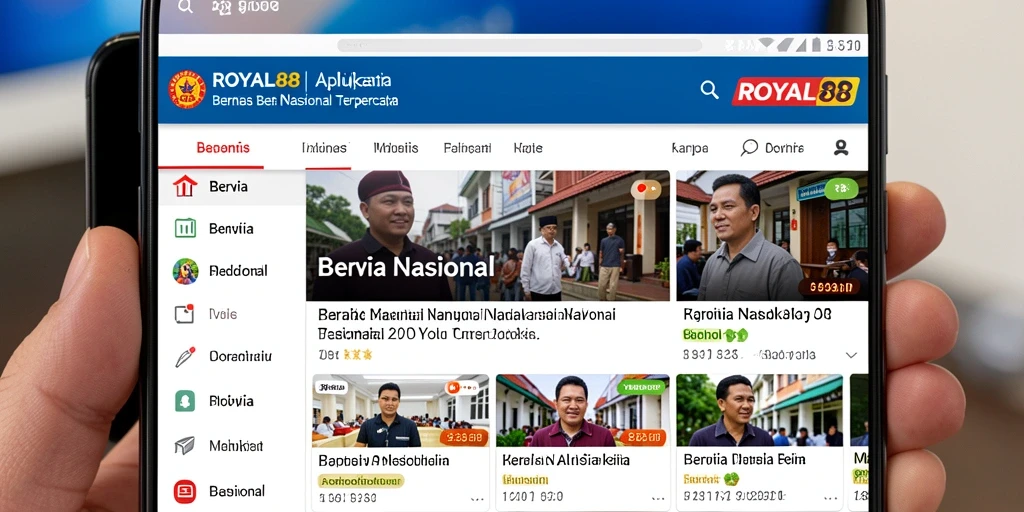Open more options on Bapbeiv Anlesobhelia card
Viewport: 1024px width, 512px height.
(477, 500)
